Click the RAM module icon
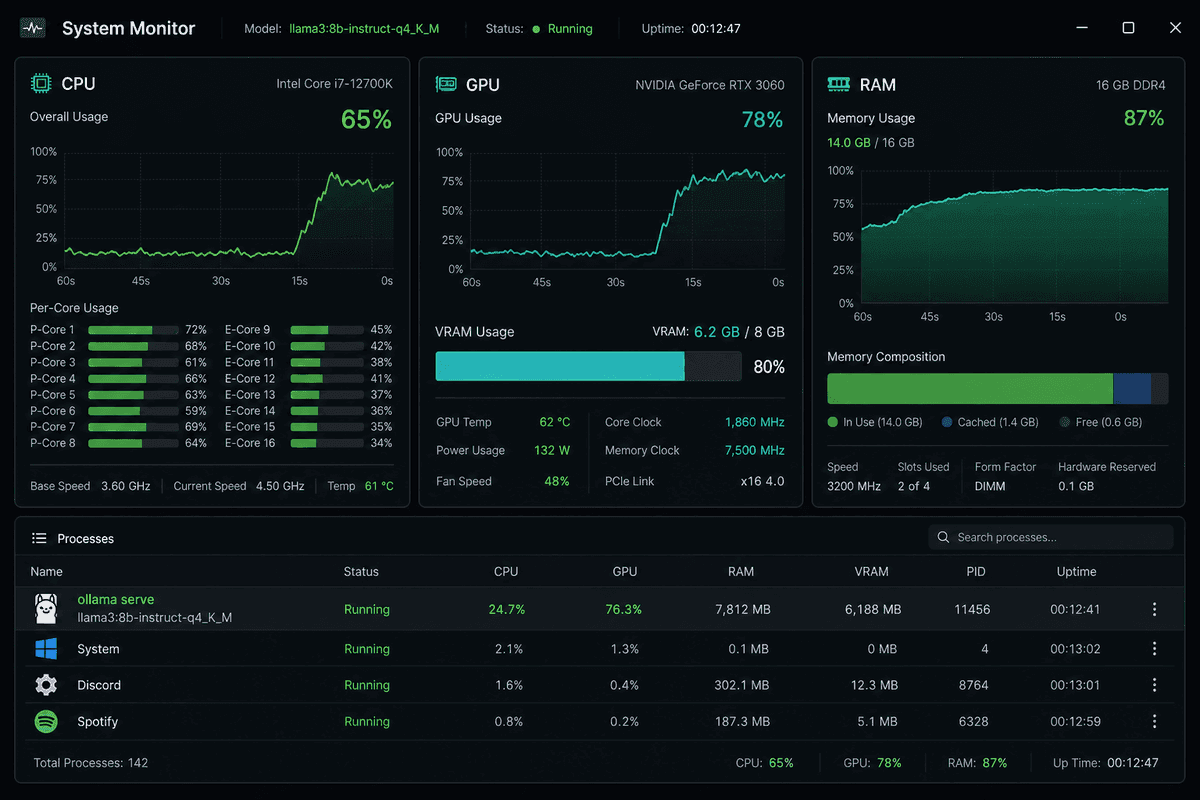 tap(839, 85)
